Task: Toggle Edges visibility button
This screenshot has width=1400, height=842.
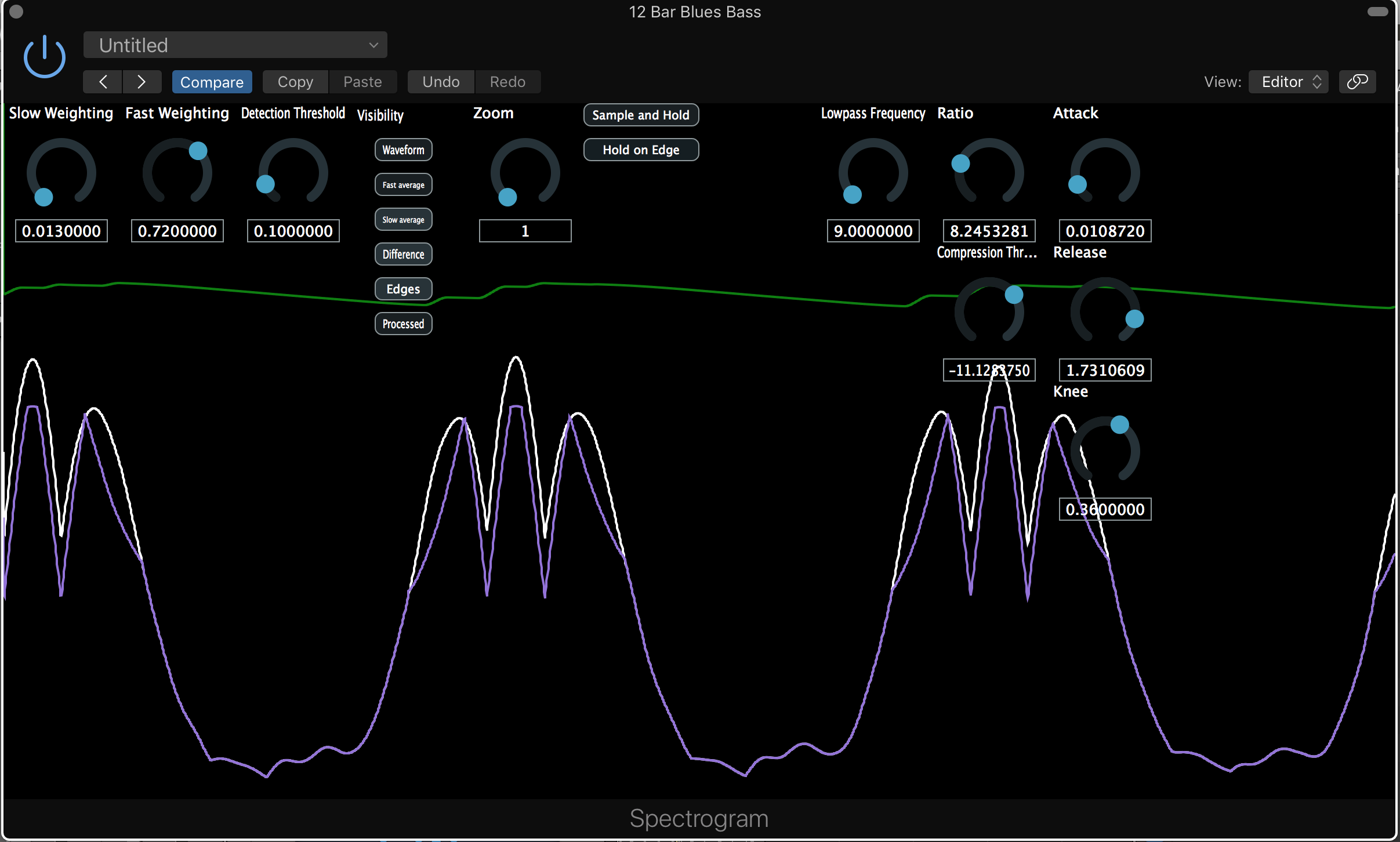Action: pos(403,289)
